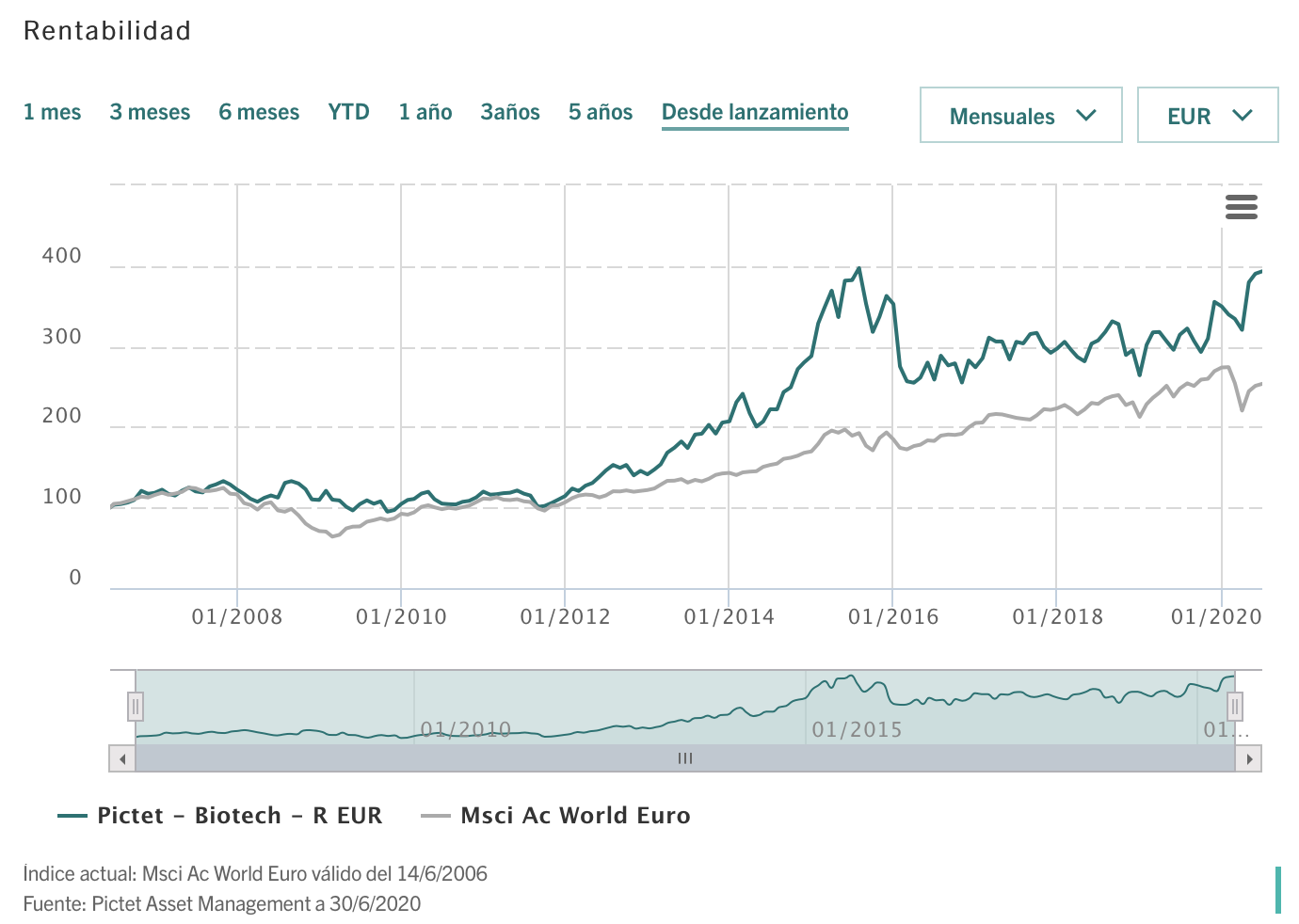Open the Mensuales frequency dropdown
1299x924 pixels.
(x=1020, y=116)
